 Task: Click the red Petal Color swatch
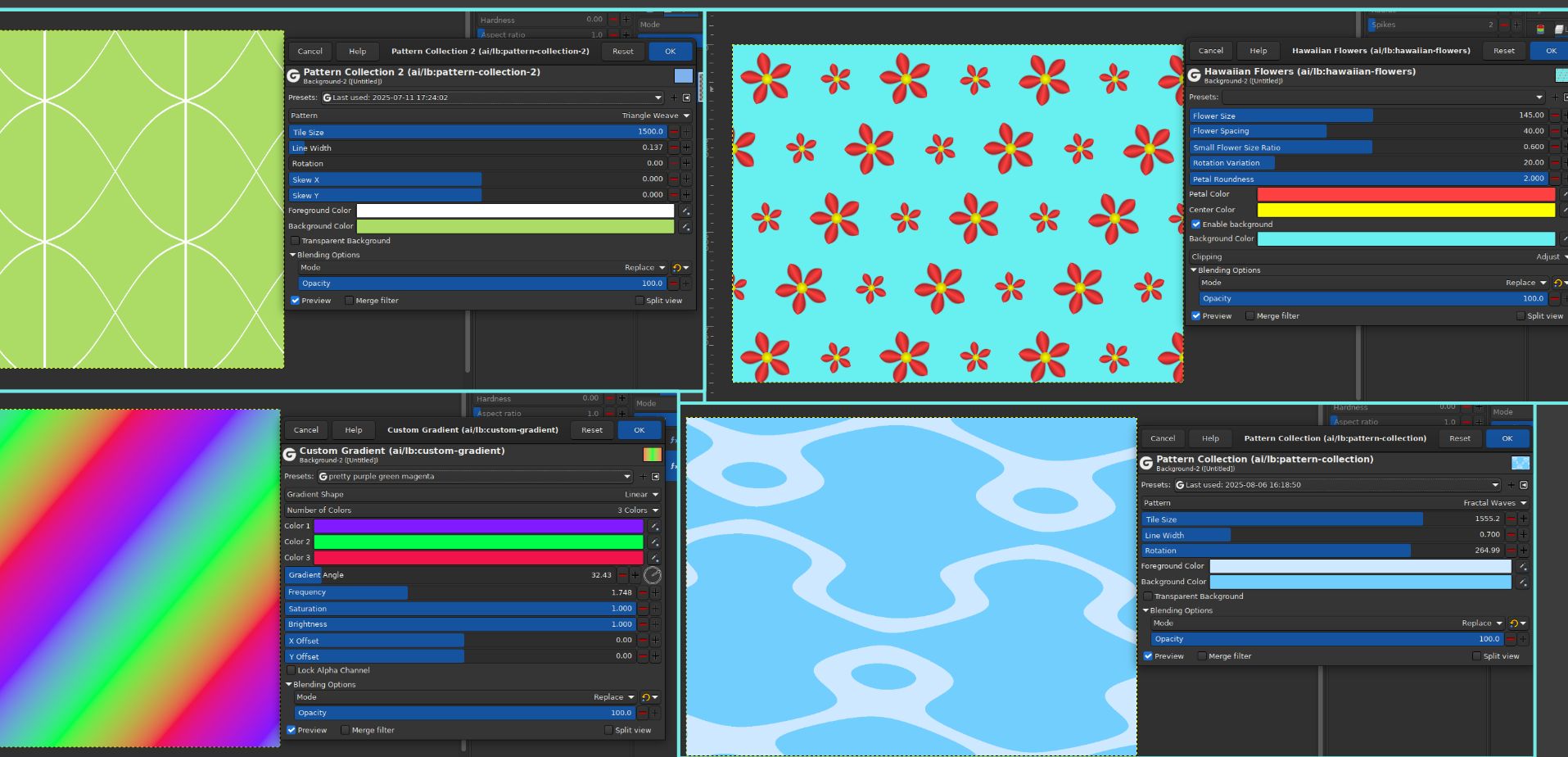[1406, 194]
